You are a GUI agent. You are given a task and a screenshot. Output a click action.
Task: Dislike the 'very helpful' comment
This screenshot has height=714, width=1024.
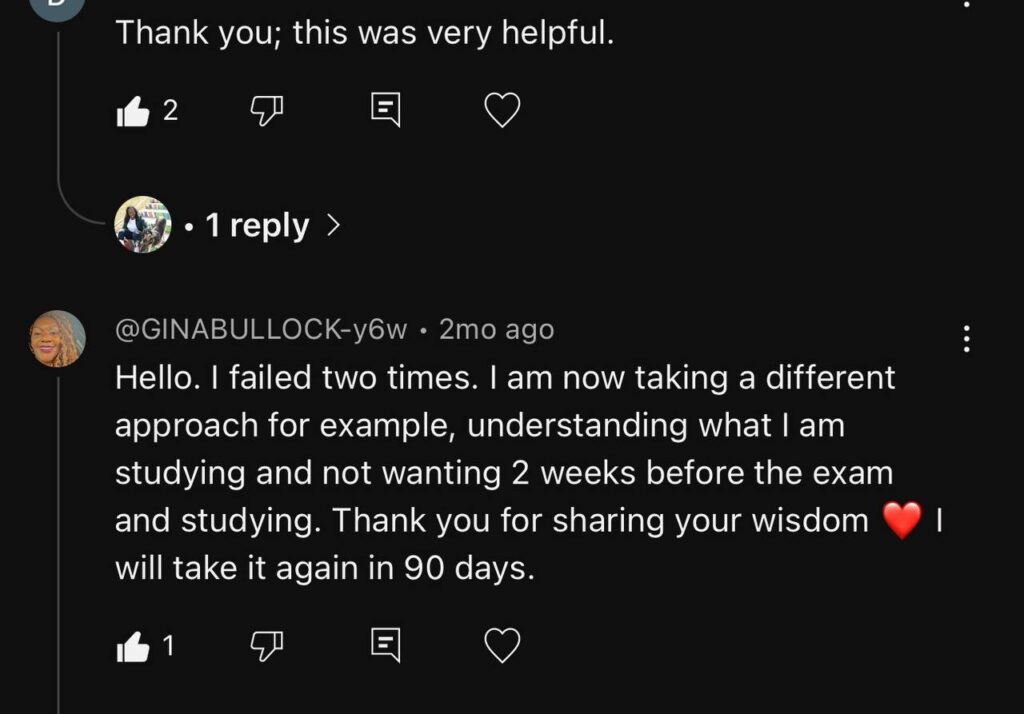click(264, 111)
